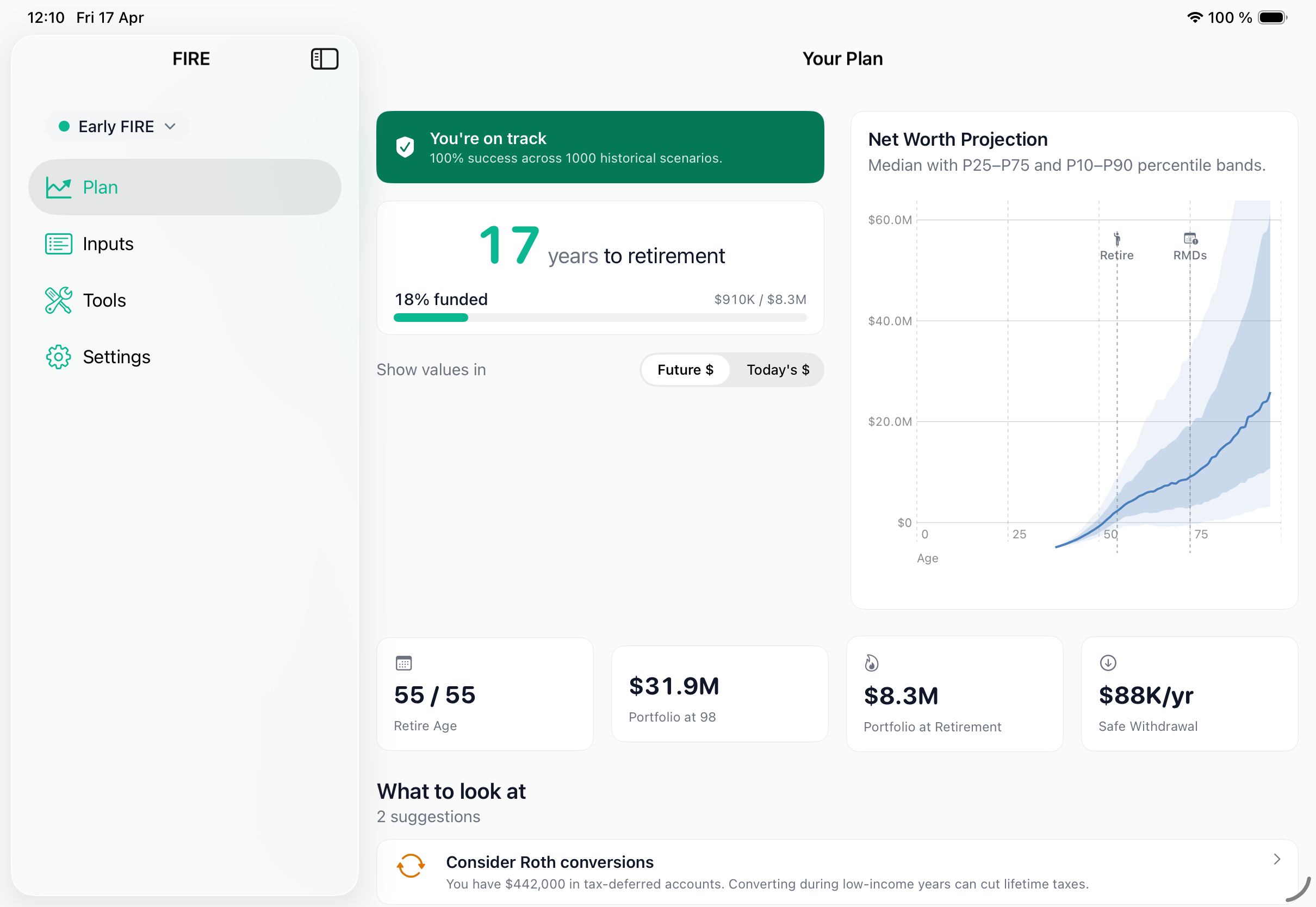Click the 17 years to retirement card
This screenshot has width=1316, height=907.
click(x=600, y=268)
